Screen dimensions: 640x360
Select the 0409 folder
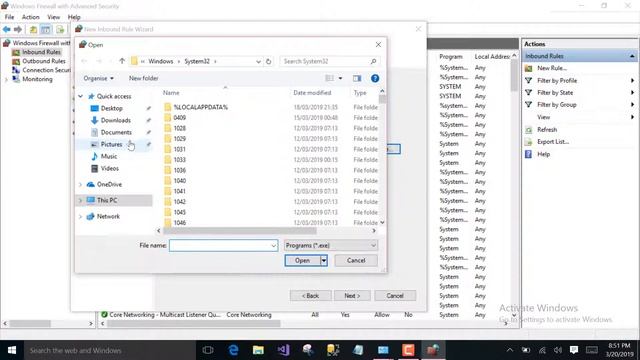180,118
